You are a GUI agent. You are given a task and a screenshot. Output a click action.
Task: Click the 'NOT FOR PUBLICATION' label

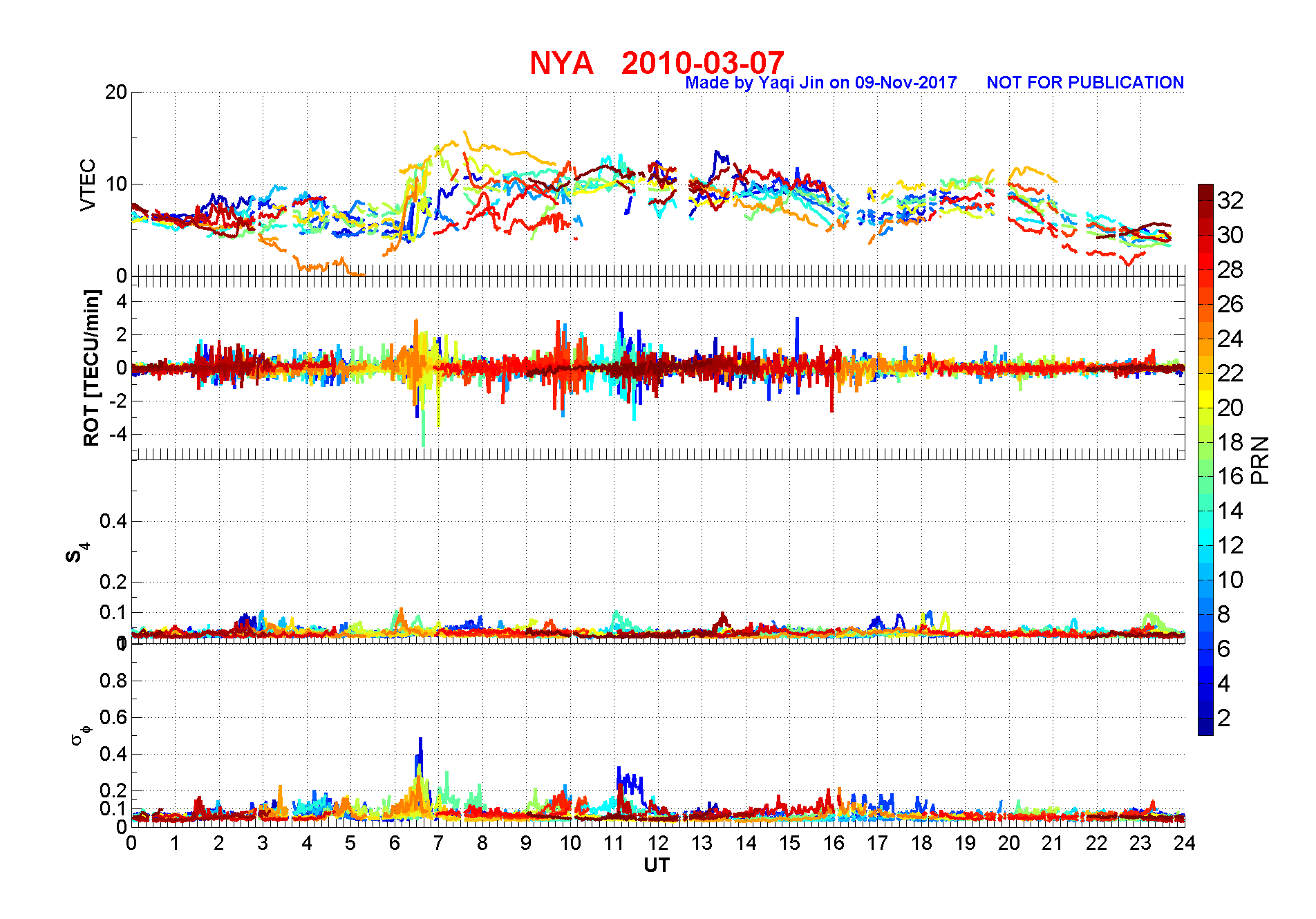click(x=1085, y=83)
